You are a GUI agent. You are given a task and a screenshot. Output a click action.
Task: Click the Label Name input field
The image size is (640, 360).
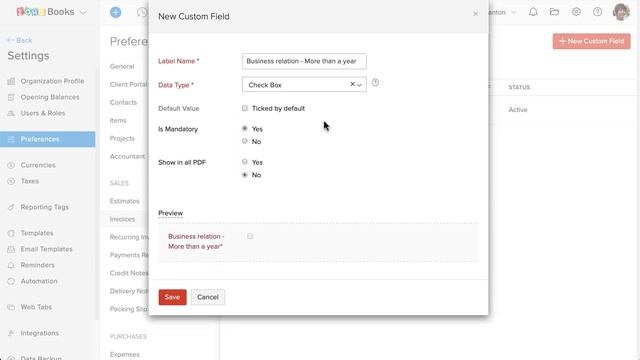(x=304, y=61)
